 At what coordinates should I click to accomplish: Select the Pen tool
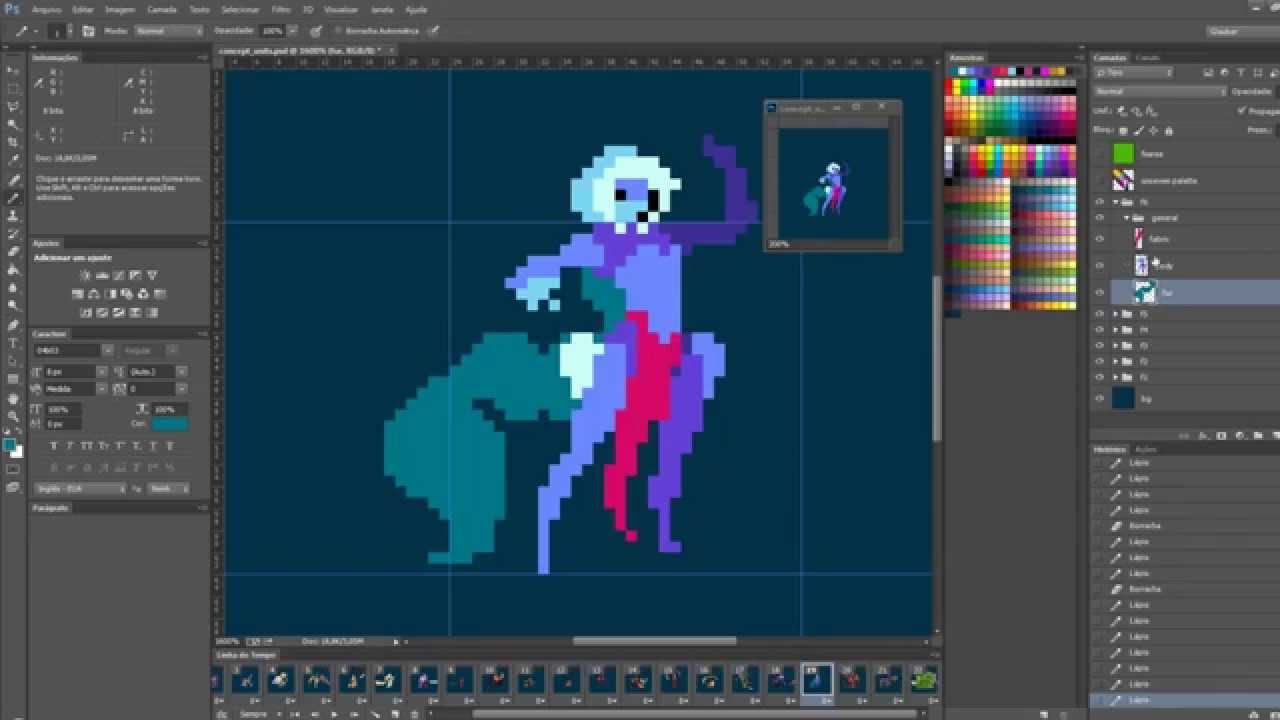pos(13,325)
